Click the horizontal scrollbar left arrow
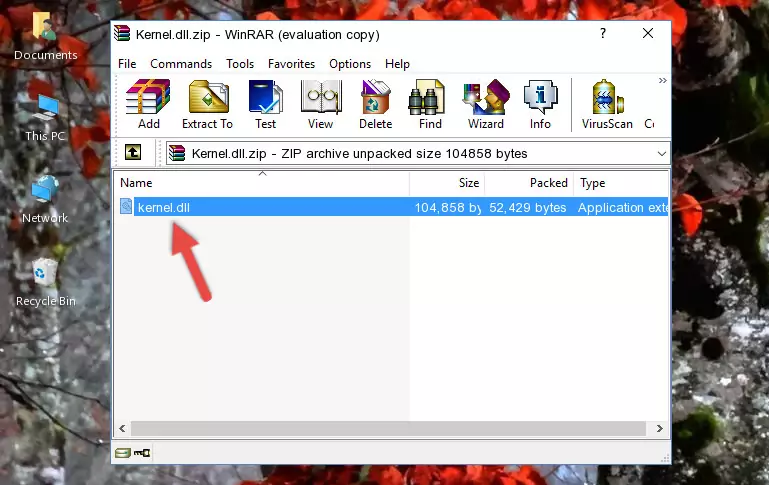This screenshot has width=769, height=485. [x=122, y=429]
